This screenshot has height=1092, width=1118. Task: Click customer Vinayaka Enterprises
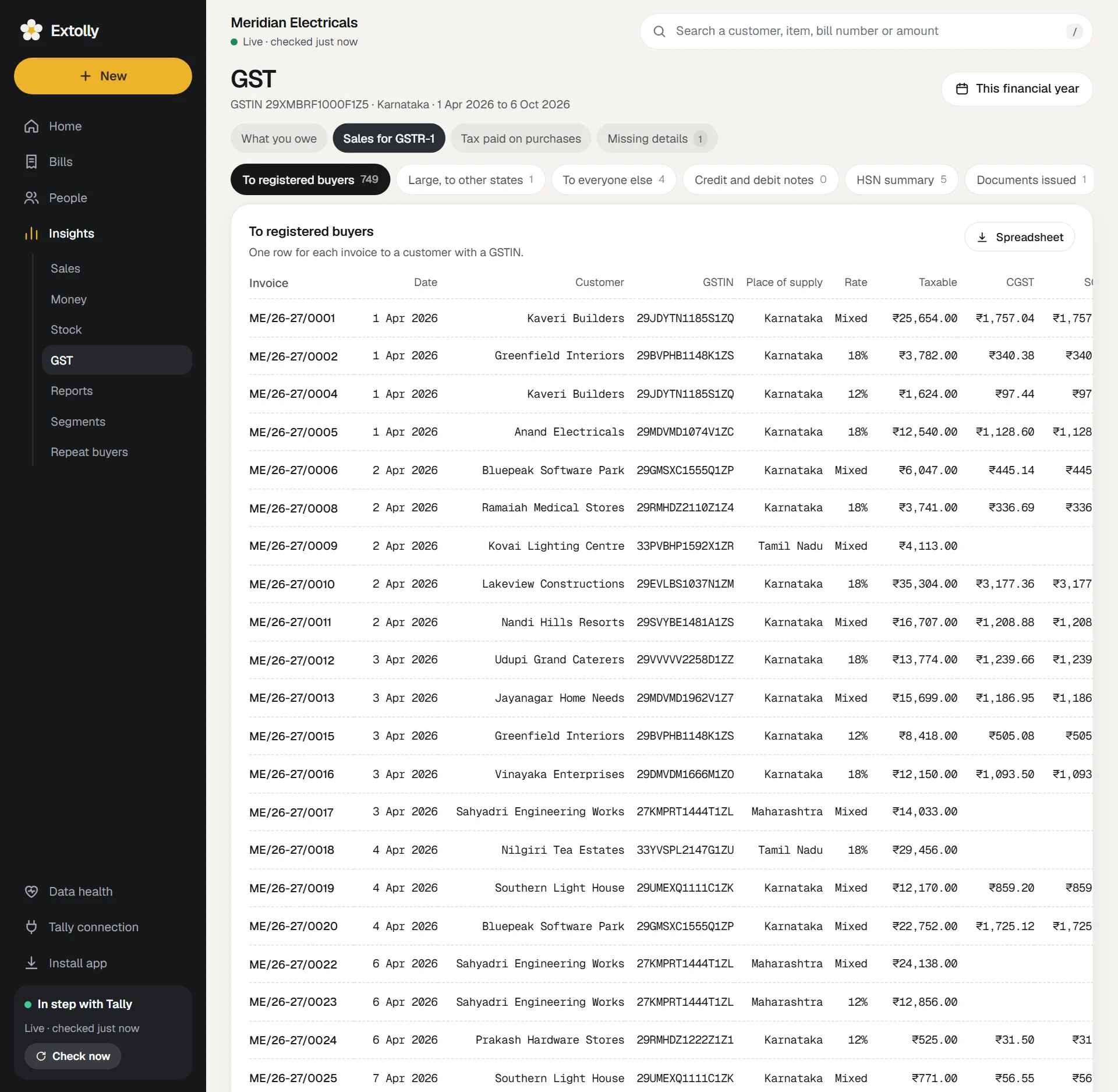(x=559, y=775)
